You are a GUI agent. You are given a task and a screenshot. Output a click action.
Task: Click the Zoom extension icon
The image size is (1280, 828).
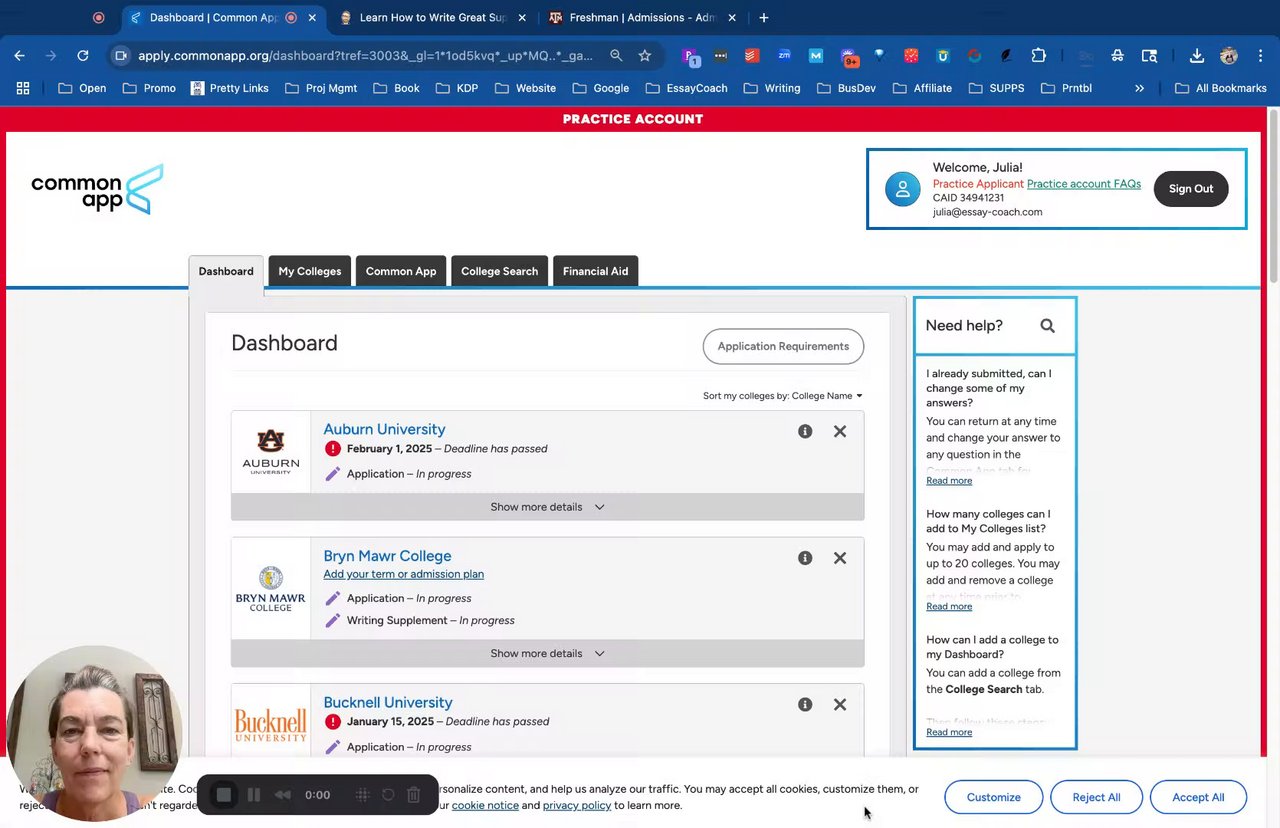pyautogui.click(x=784, y=56)
